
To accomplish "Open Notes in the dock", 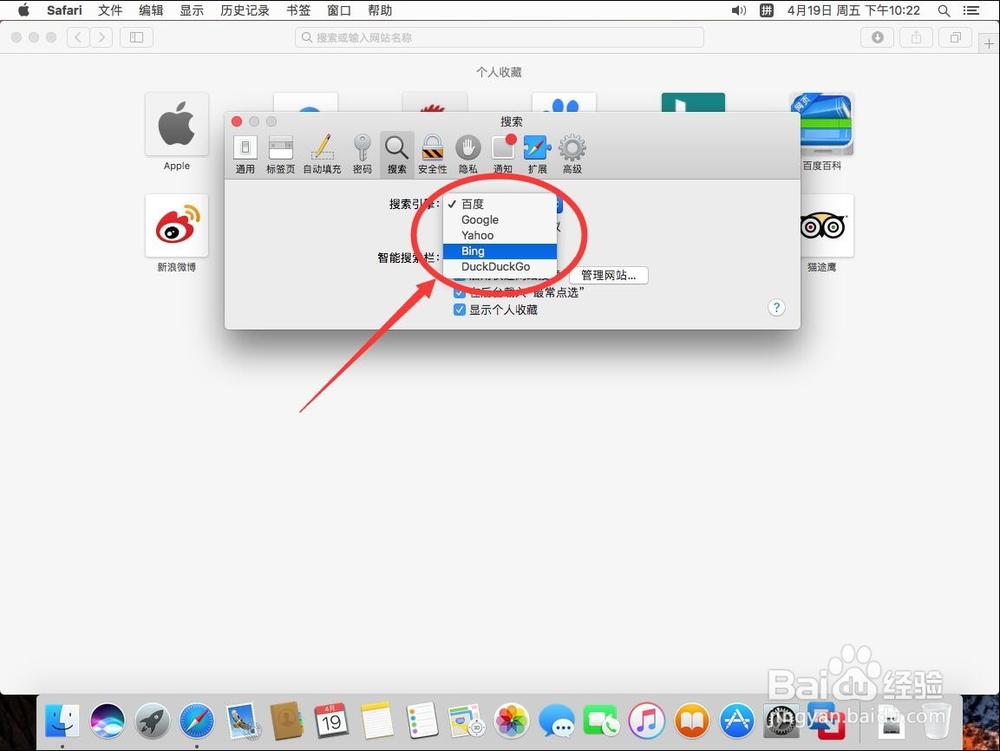I will pos(376,721).
